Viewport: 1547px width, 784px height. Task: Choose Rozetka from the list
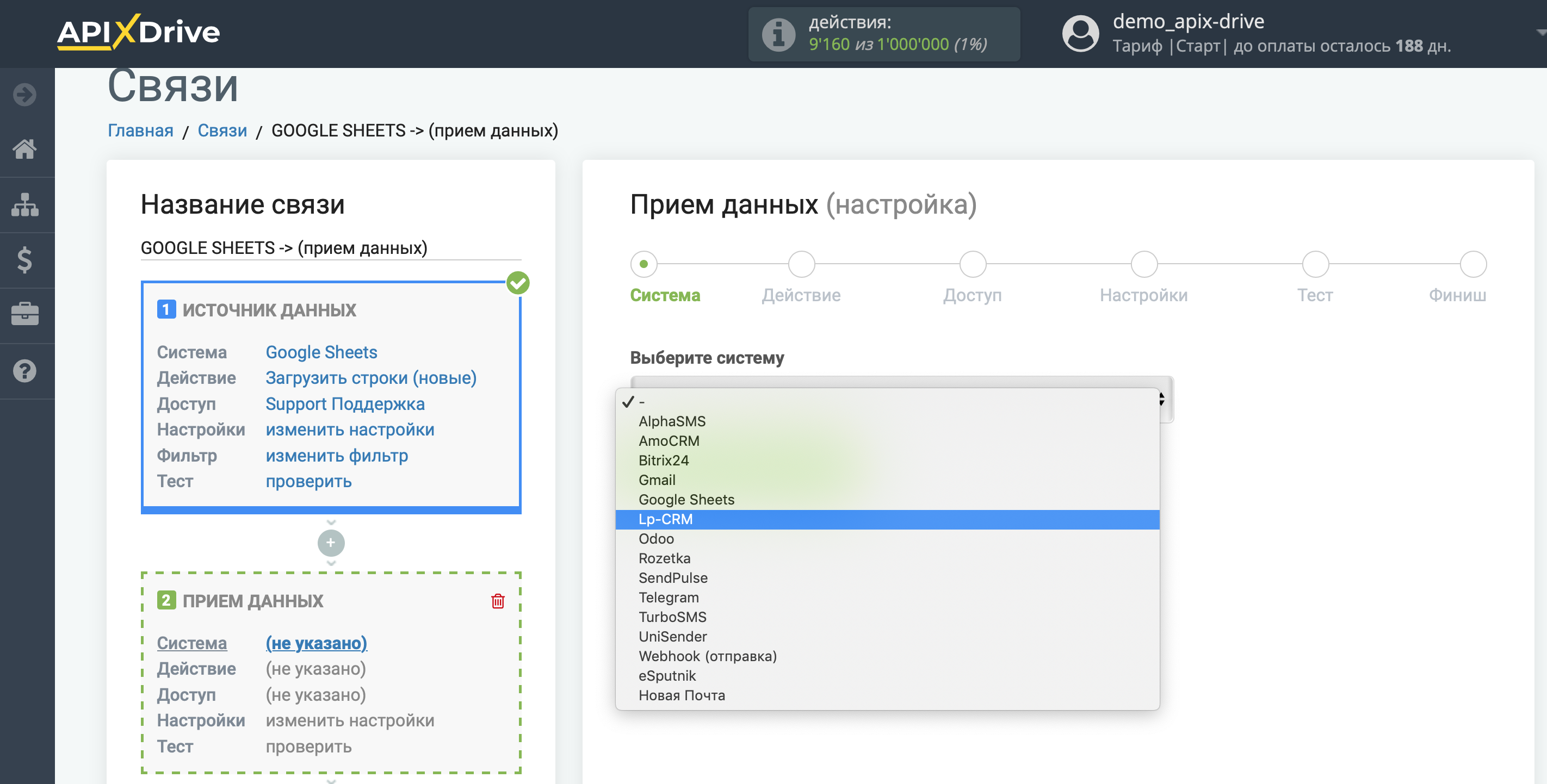[887, 558]
